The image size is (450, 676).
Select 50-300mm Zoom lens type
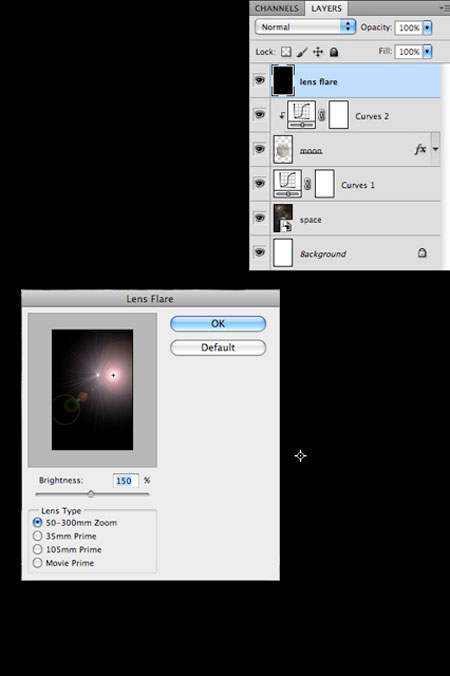(x=38, y=523)
